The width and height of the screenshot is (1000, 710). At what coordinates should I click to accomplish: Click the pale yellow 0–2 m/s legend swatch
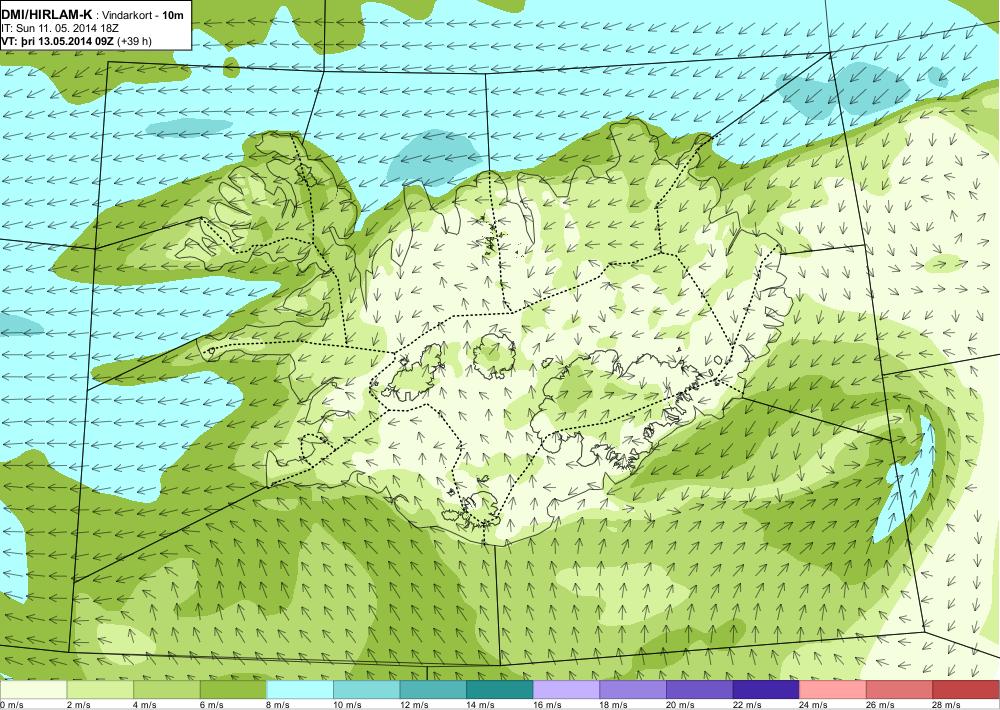tap(33, 690)
